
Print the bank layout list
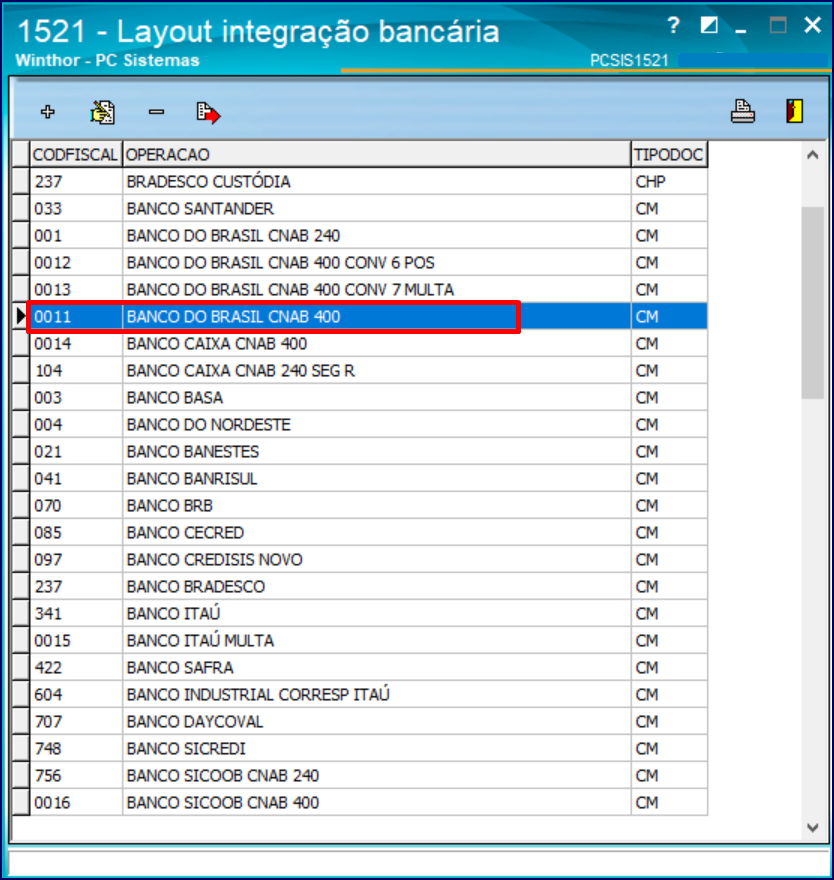tap(744, 112)
